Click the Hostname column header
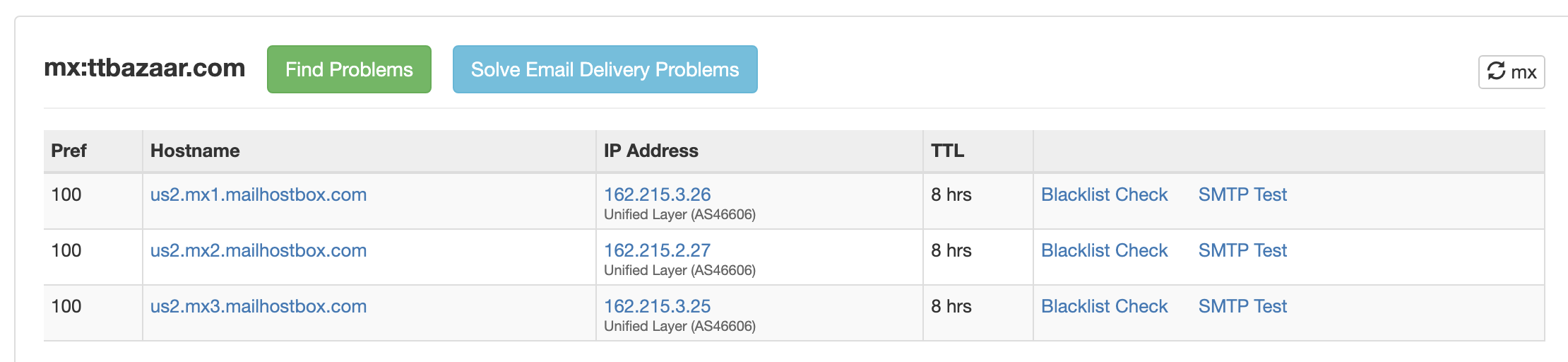The image size is (1568, 362). (x=195, y=151)
